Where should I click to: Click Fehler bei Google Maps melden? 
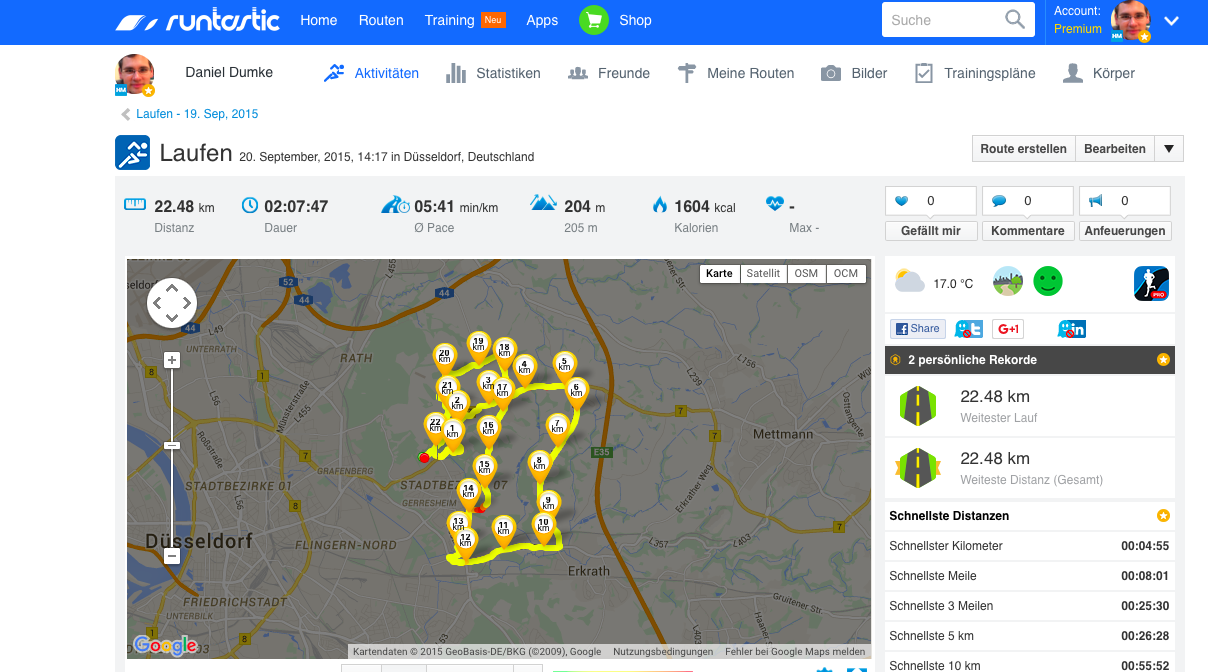pos(795,652)
